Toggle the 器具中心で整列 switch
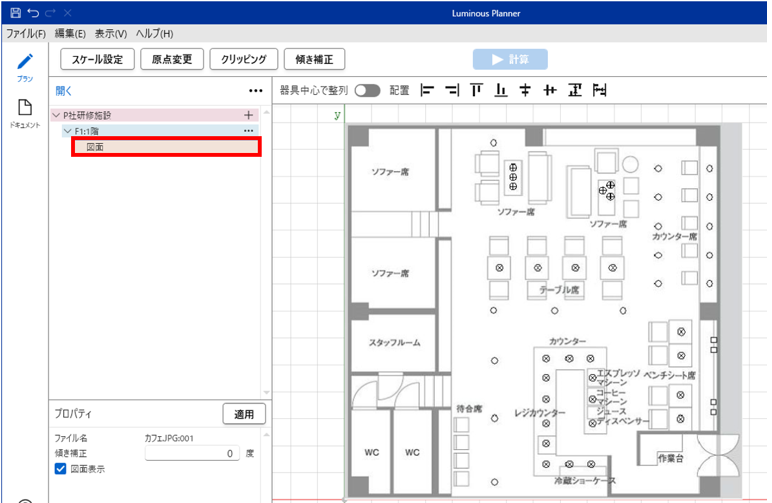Image resolution: width=772 pixels, height=503 pixels. coord(367,90)
